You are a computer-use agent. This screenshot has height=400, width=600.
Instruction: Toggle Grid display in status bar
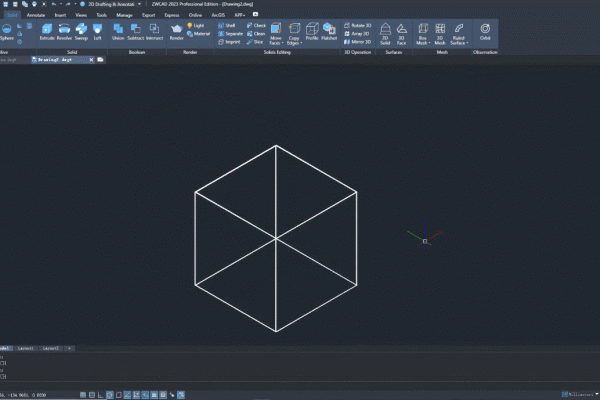(92, 395)
